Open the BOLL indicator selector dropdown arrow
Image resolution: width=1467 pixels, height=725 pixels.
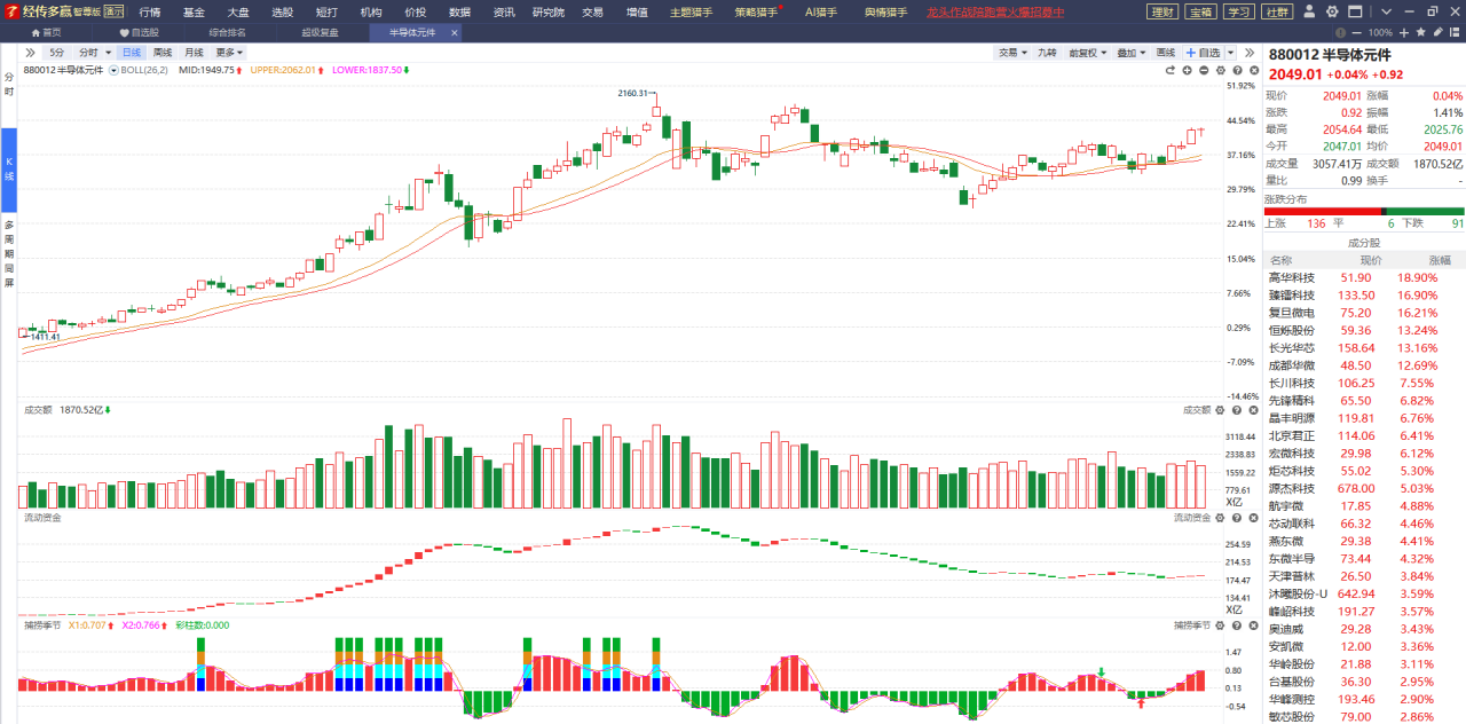tap(113, 70)
